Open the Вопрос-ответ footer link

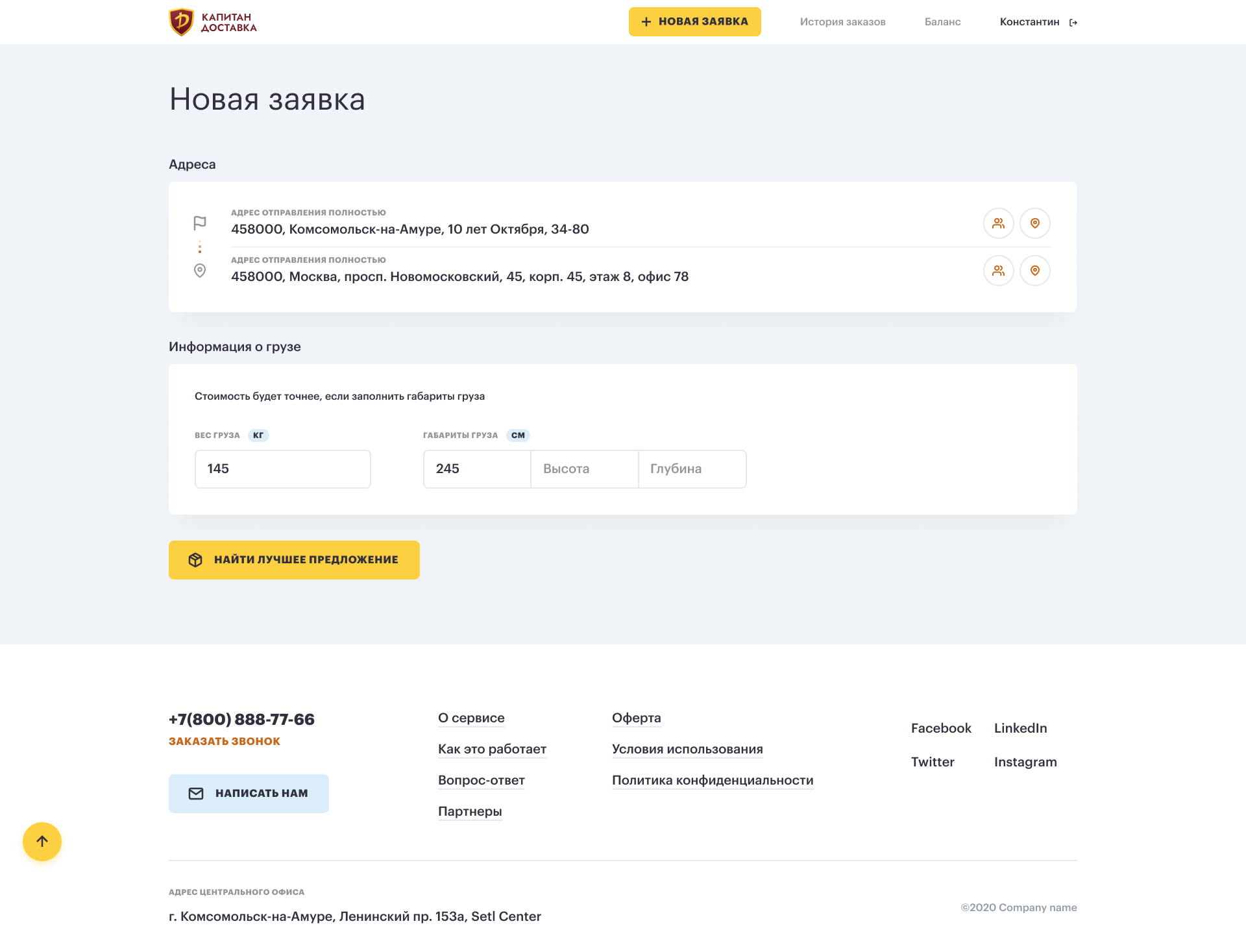coord(481,780)
